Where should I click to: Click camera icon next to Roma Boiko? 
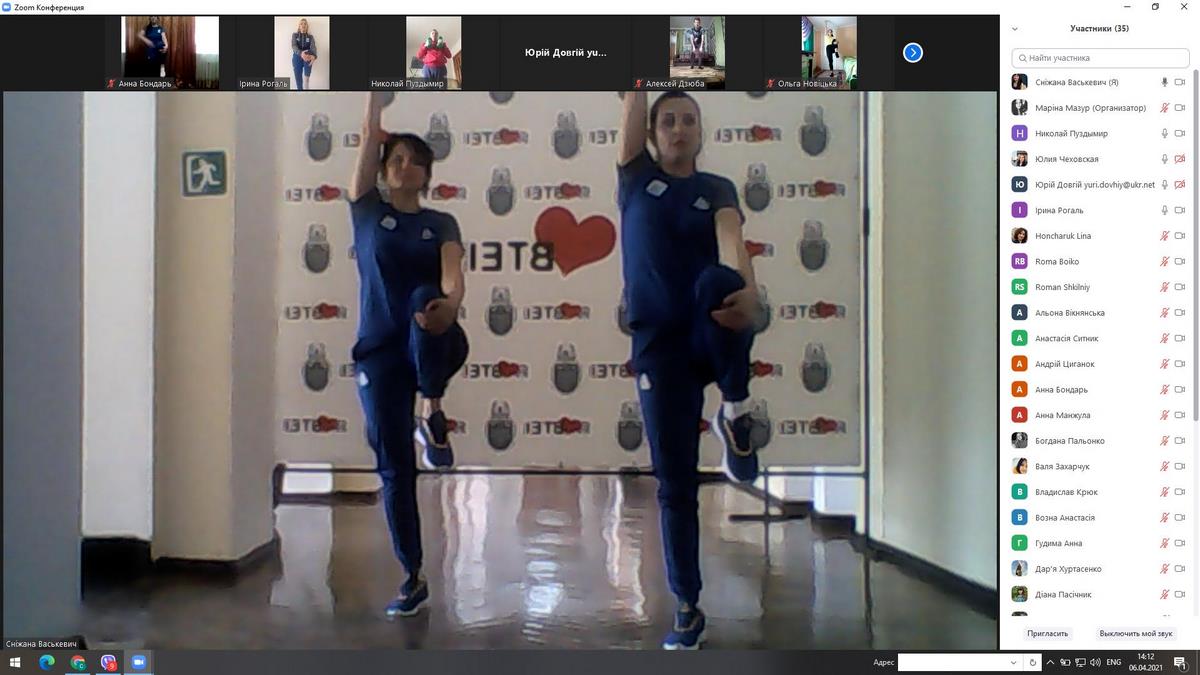(x=1180, y=261)
